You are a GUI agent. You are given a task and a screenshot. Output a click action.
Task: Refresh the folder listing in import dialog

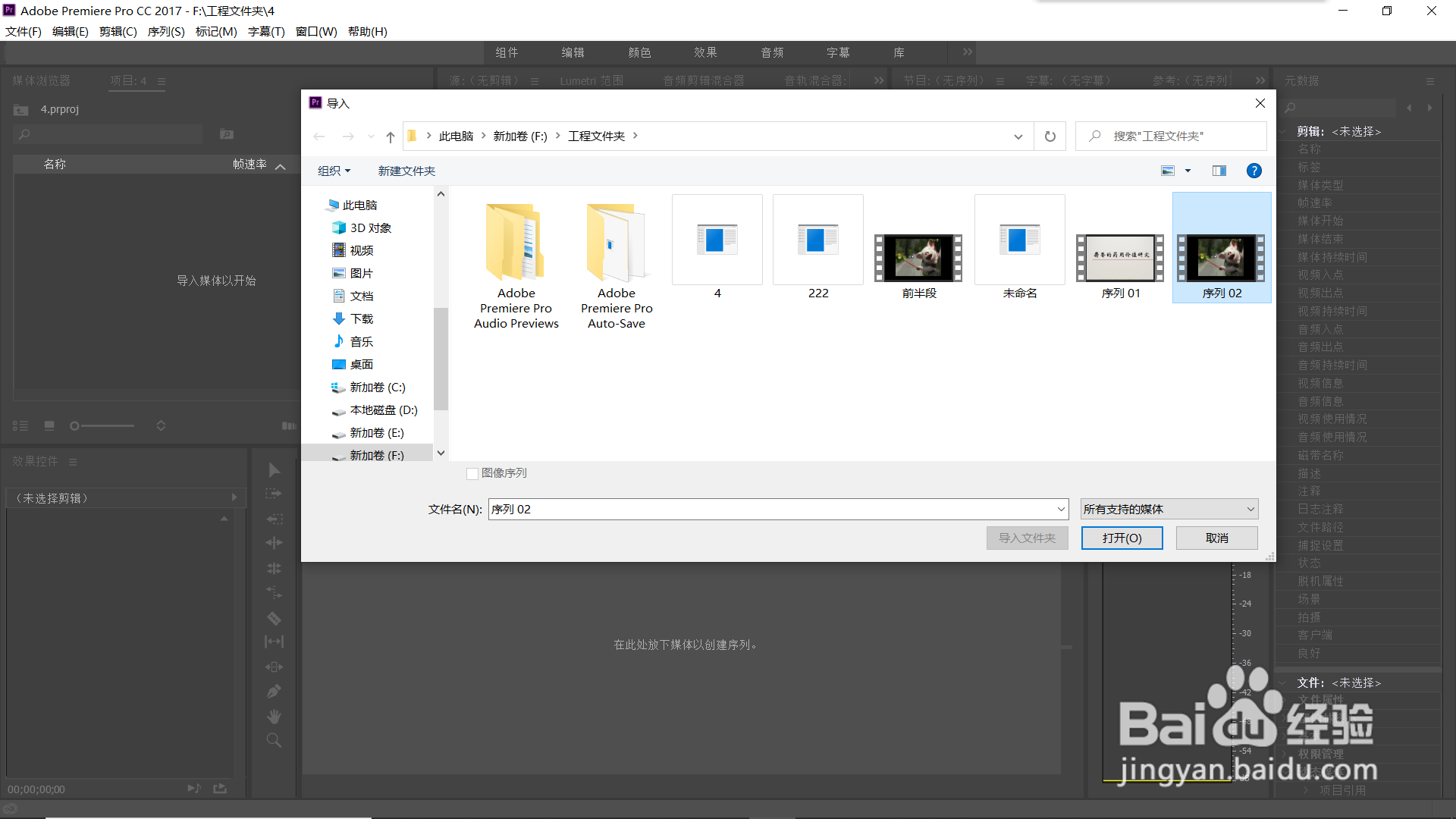1050,136
